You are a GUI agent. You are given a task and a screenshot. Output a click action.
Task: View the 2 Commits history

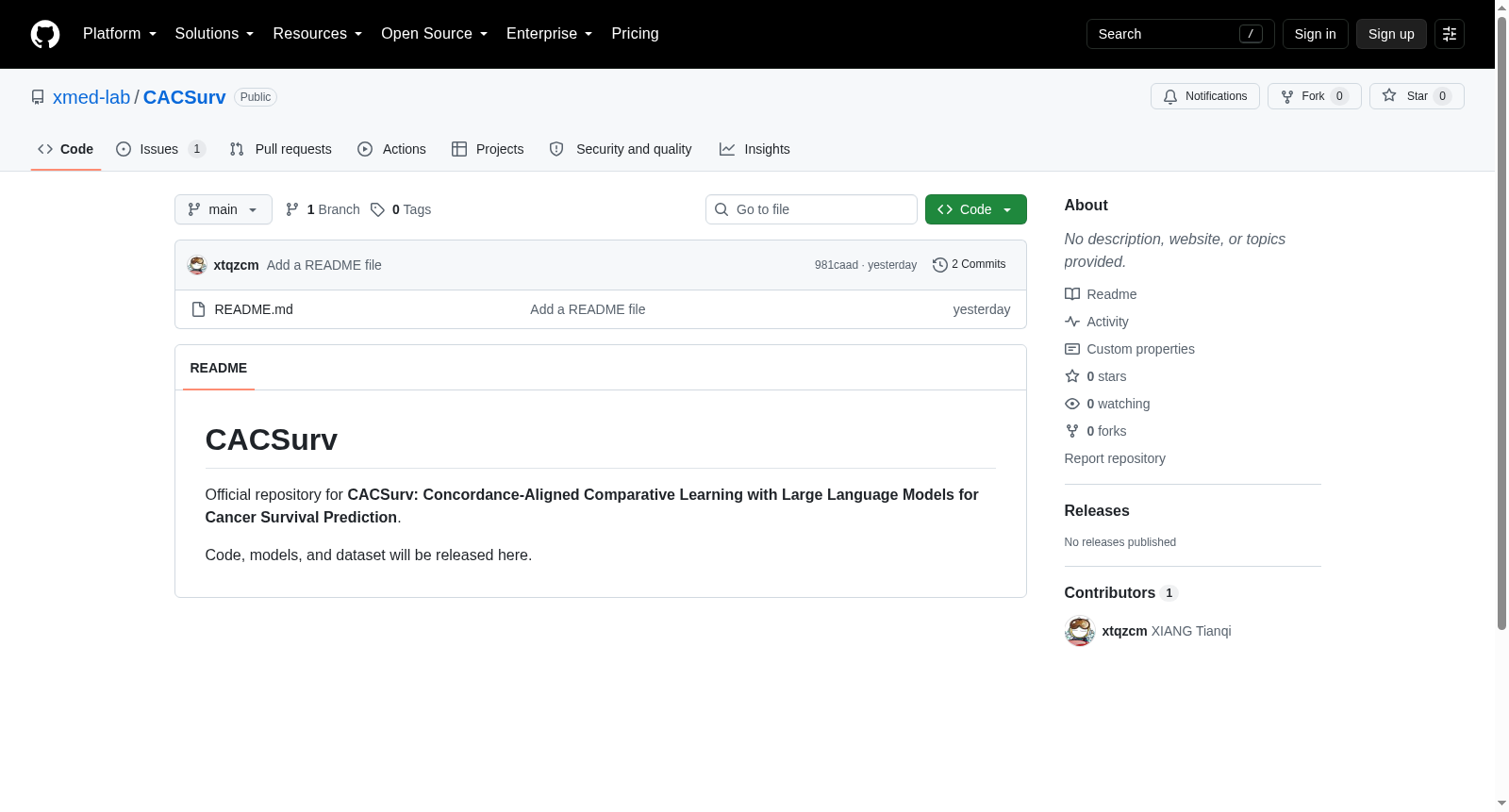click(970, 265)
